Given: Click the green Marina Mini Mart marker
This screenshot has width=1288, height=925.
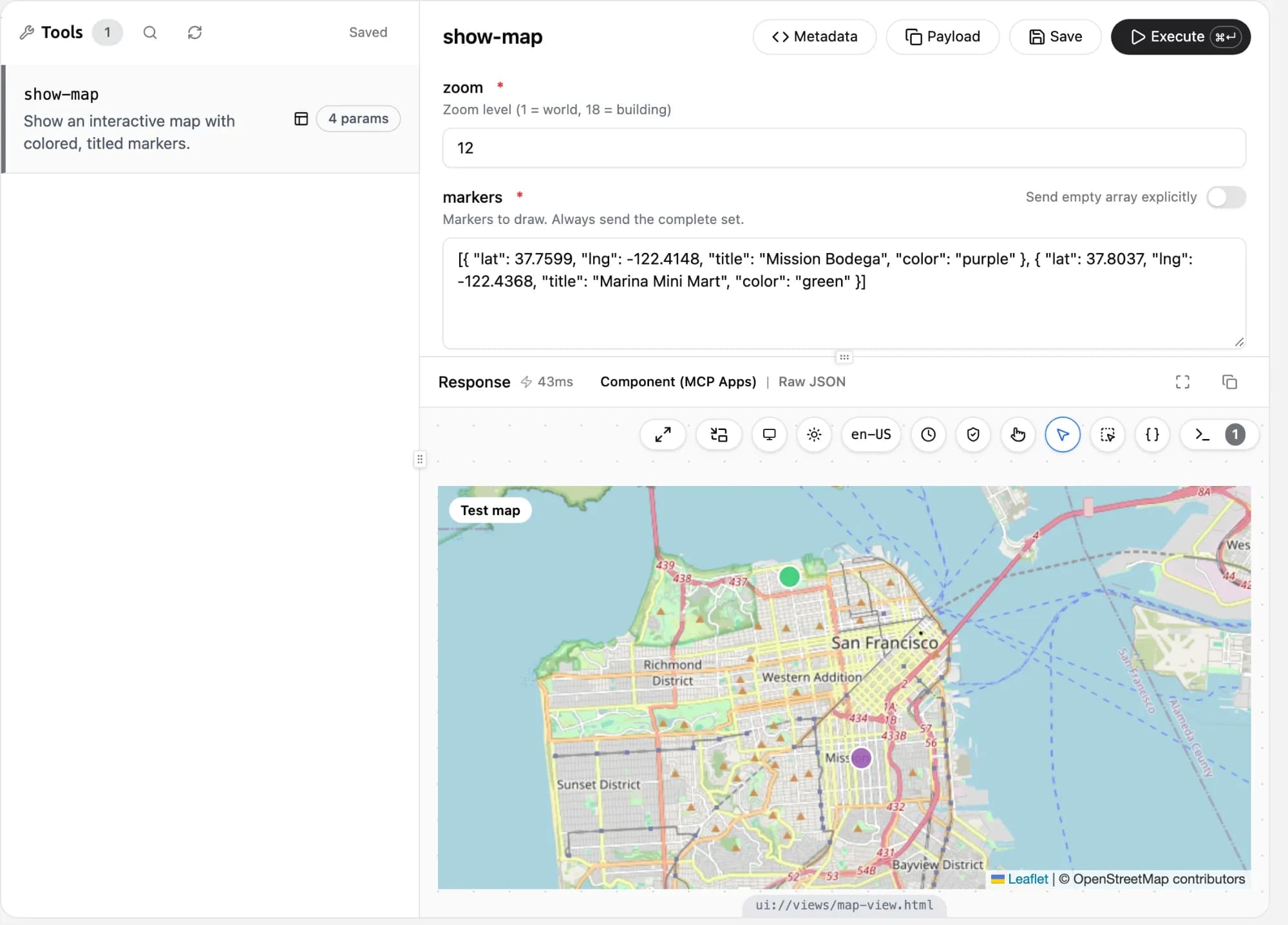Looking at the screenshot, I should pos(789,576).
